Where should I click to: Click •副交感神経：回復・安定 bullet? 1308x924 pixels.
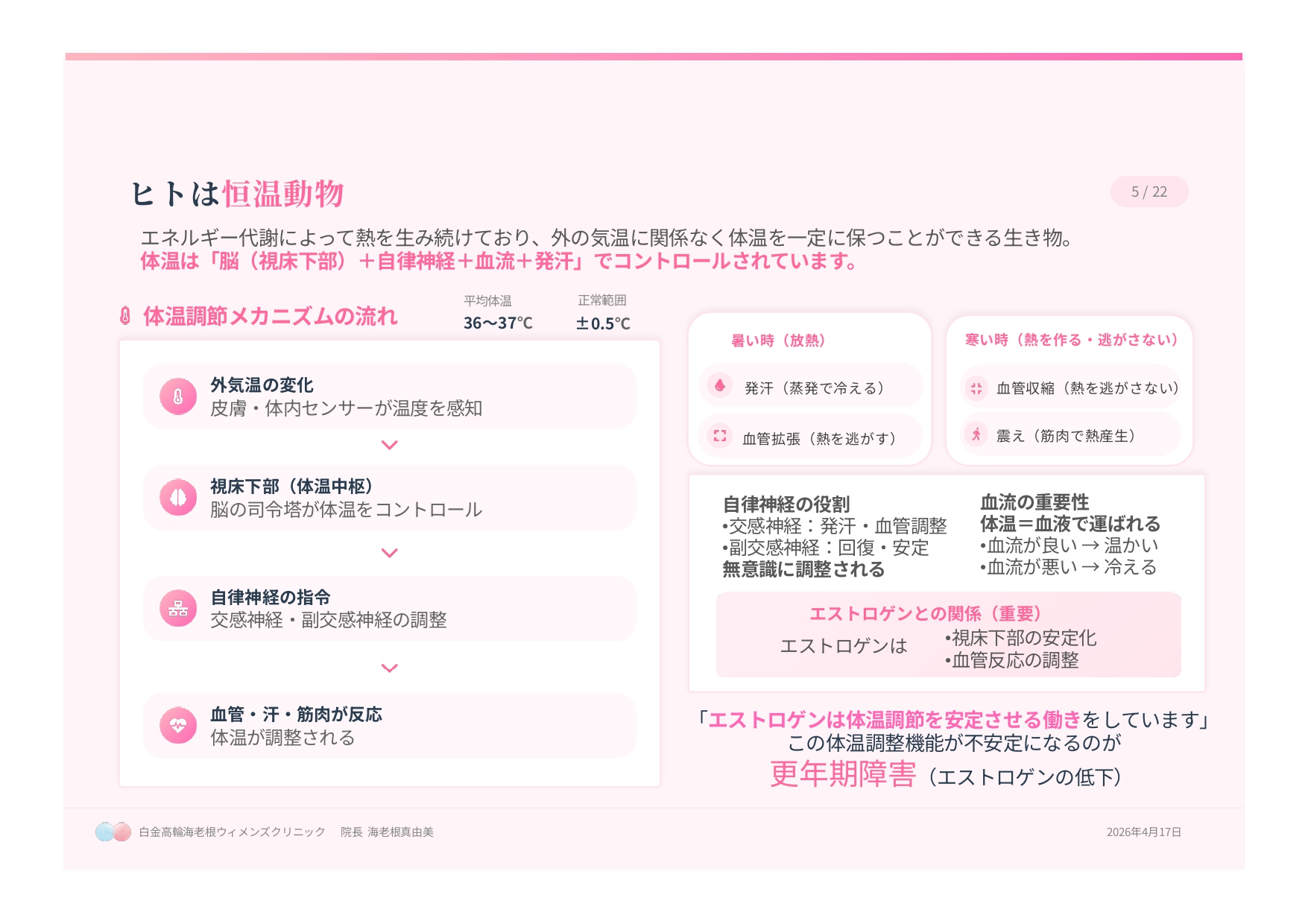tap(825, 548)
